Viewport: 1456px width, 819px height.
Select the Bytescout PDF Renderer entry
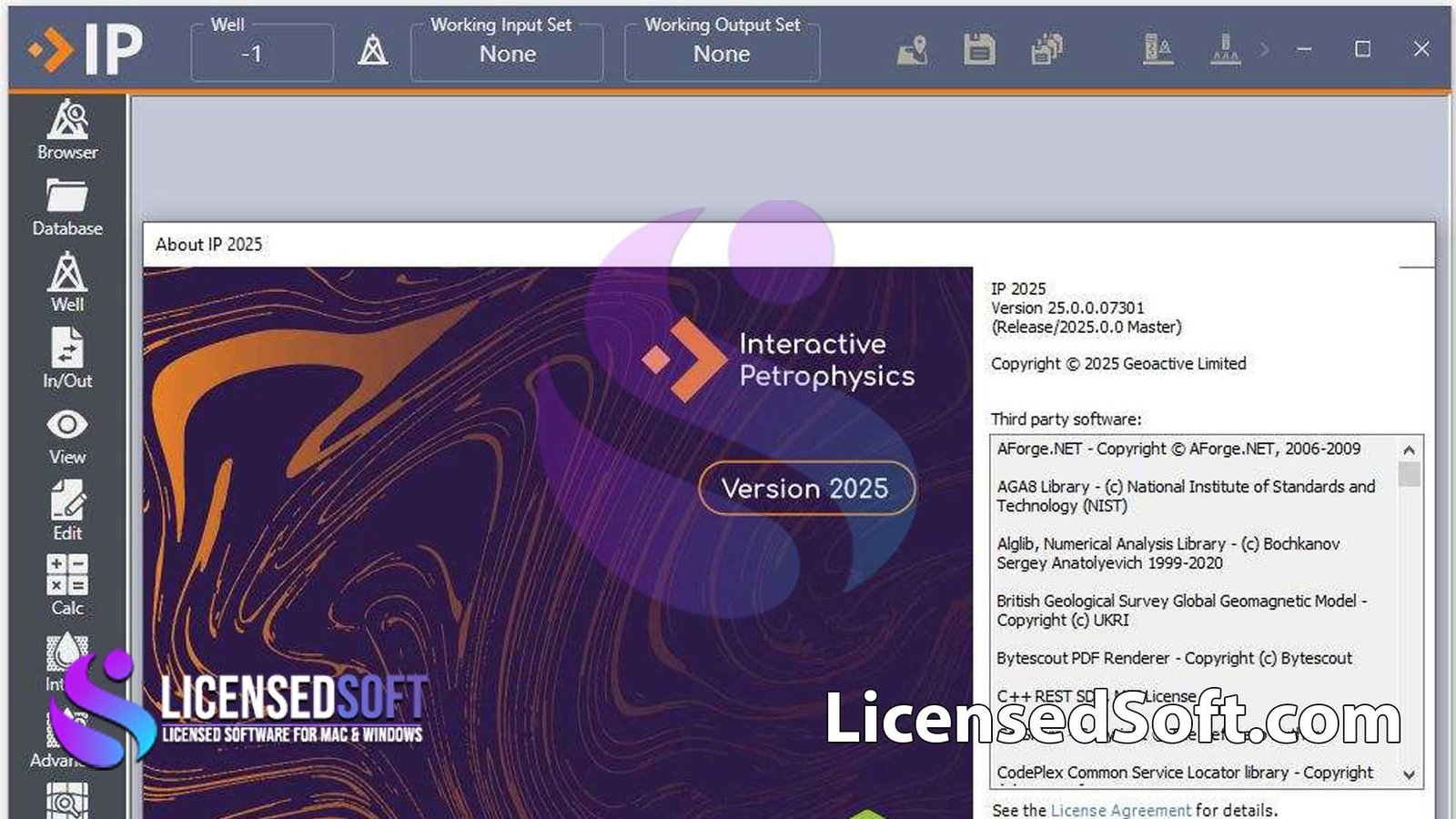tap(1174, 658)
